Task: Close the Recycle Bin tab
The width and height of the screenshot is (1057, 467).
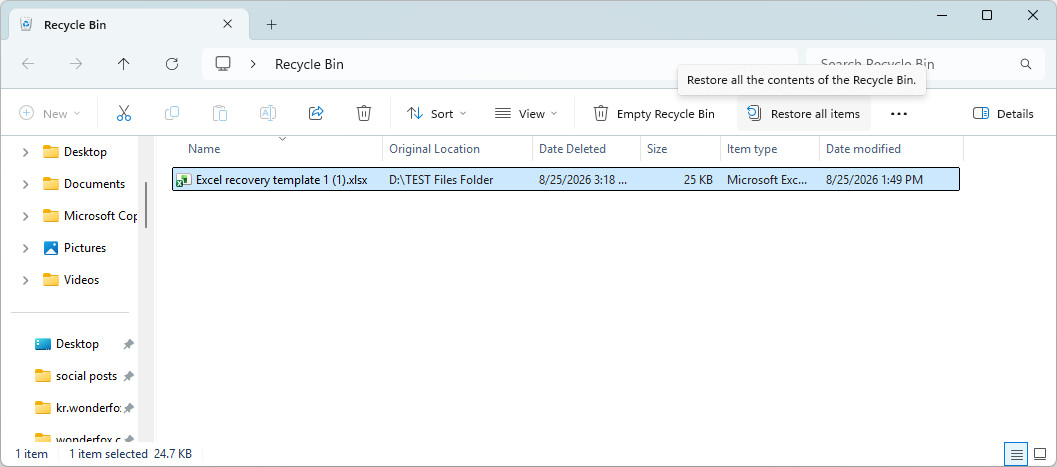Action: coord(227,24)
